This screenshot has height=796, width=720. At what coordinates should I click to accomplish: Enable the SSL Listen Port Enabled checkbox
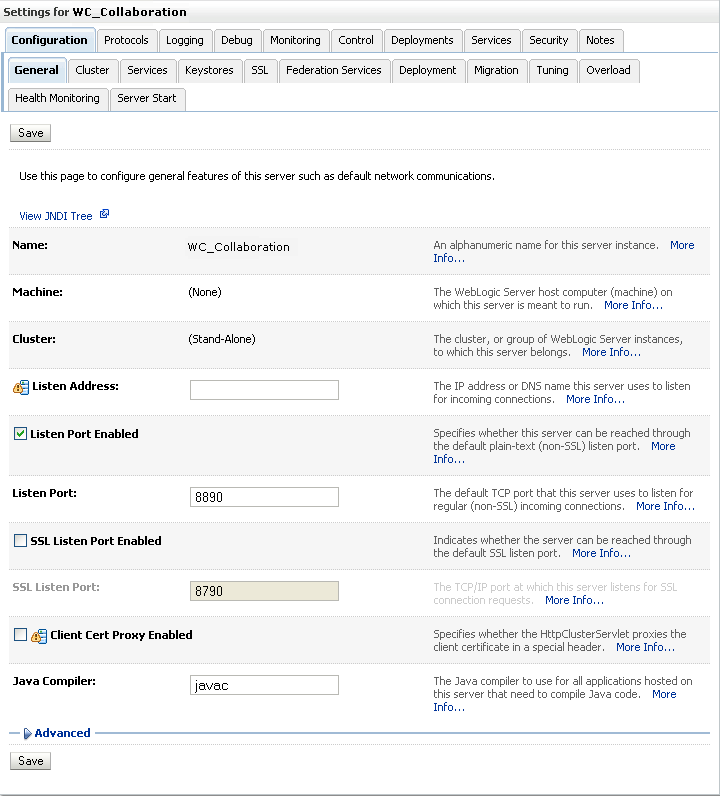[20, 541]
